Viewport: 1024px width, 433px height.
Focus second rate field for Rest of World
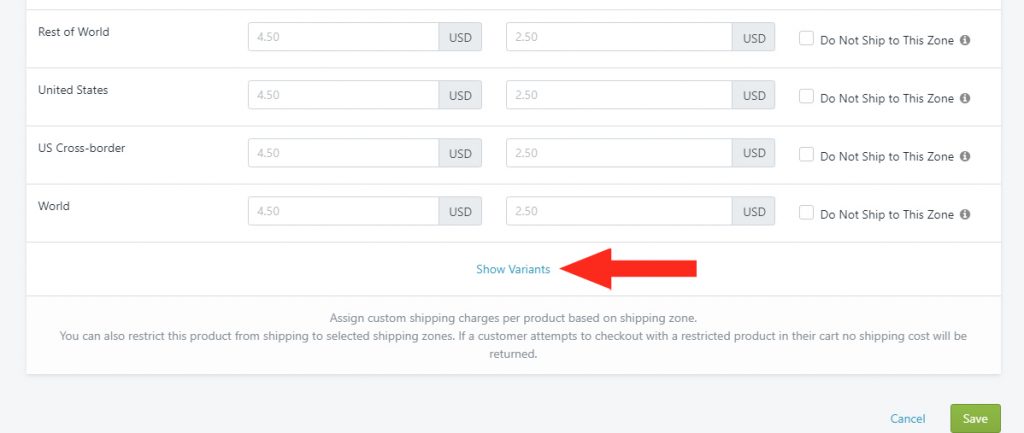pos(619,37)
